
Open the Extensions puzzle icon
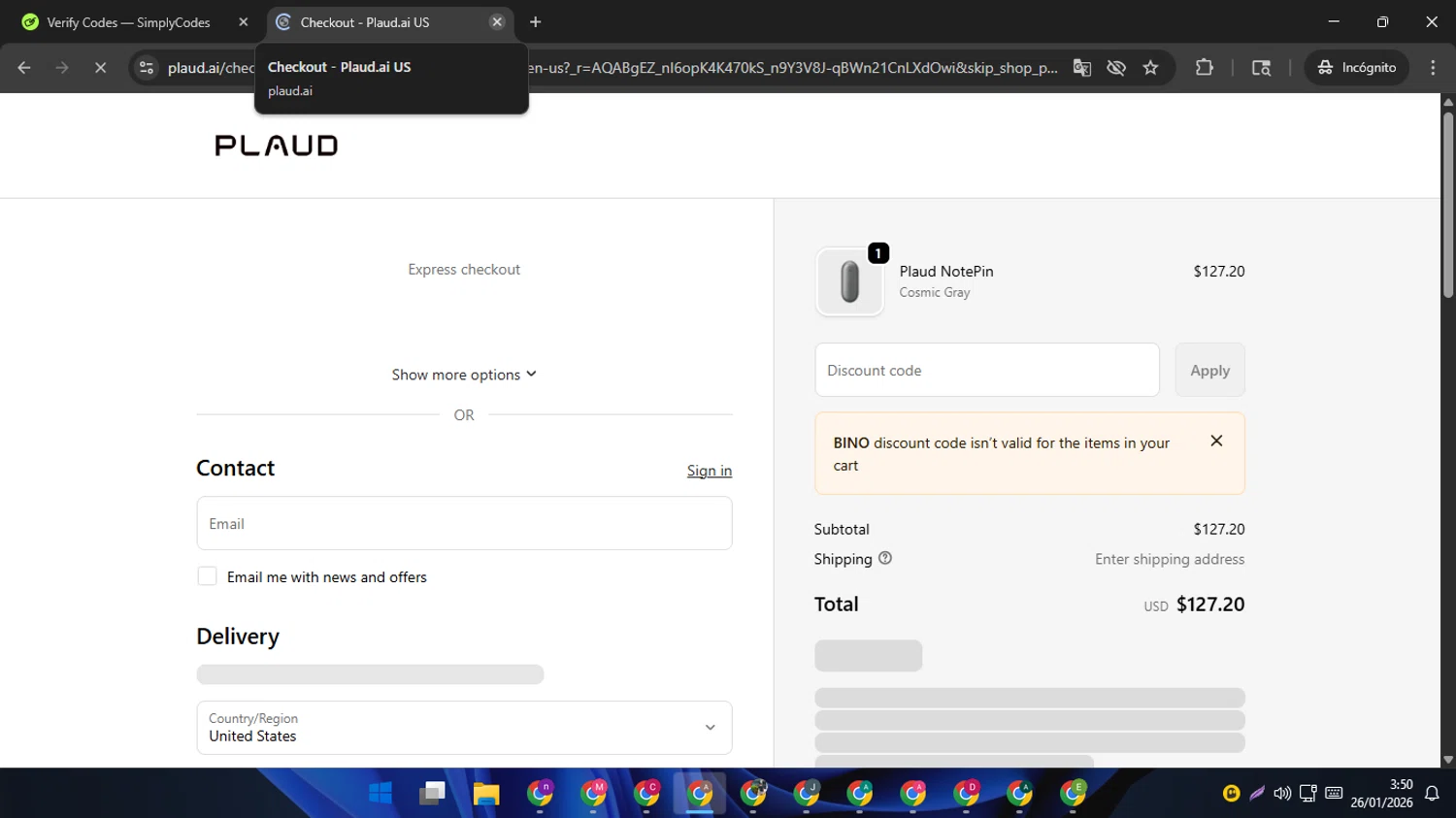(1205, 68)
